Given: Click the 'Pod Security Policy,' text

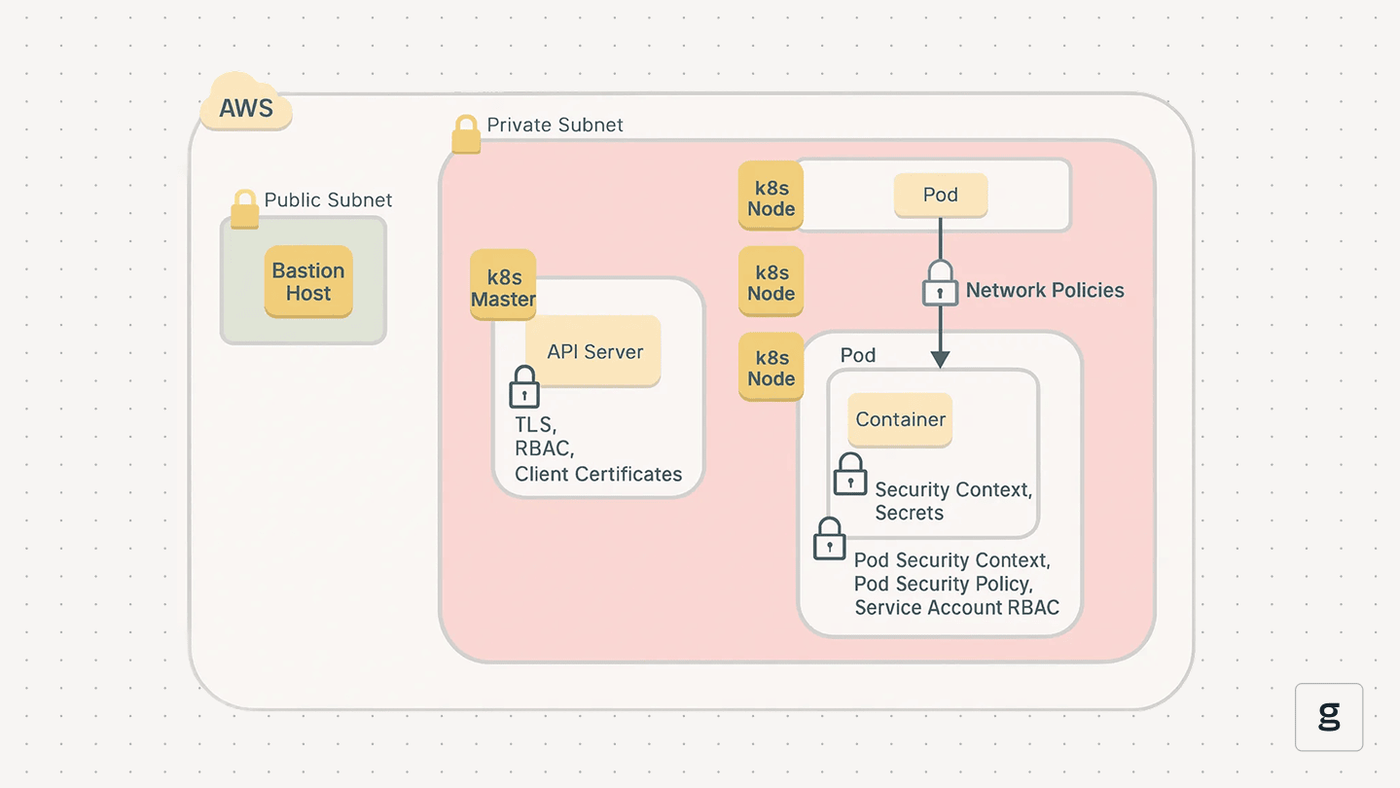Looking at the screenshot, I should [944, 584].
